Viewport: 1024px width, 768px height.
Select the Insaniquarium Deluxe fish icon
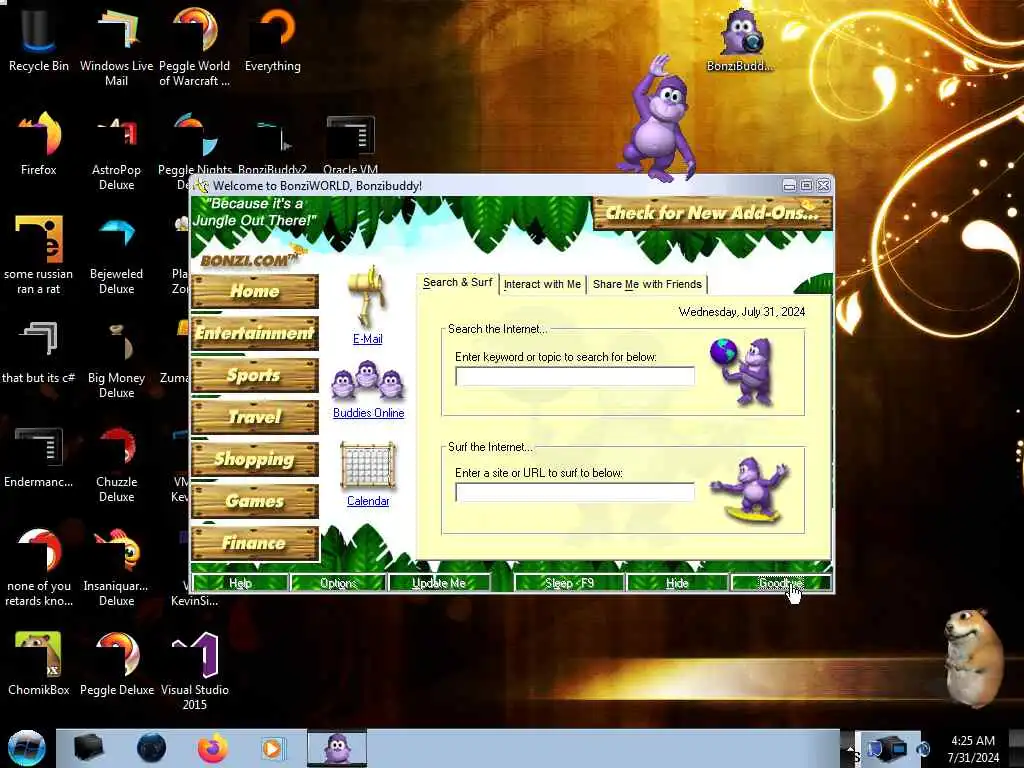tap(116, 567)
